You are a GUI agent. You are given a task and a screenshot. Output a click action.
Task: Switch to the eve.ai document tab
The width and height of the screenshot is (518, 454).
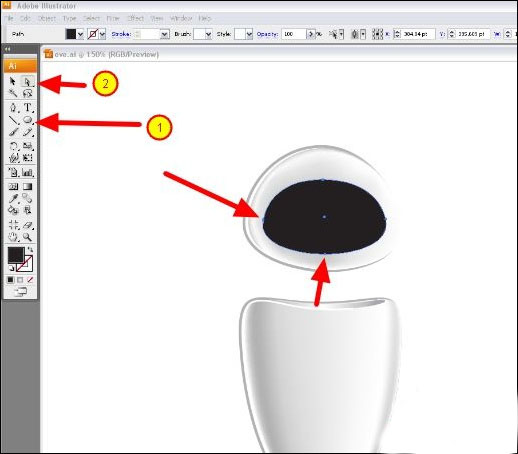(x=102, y=54)
